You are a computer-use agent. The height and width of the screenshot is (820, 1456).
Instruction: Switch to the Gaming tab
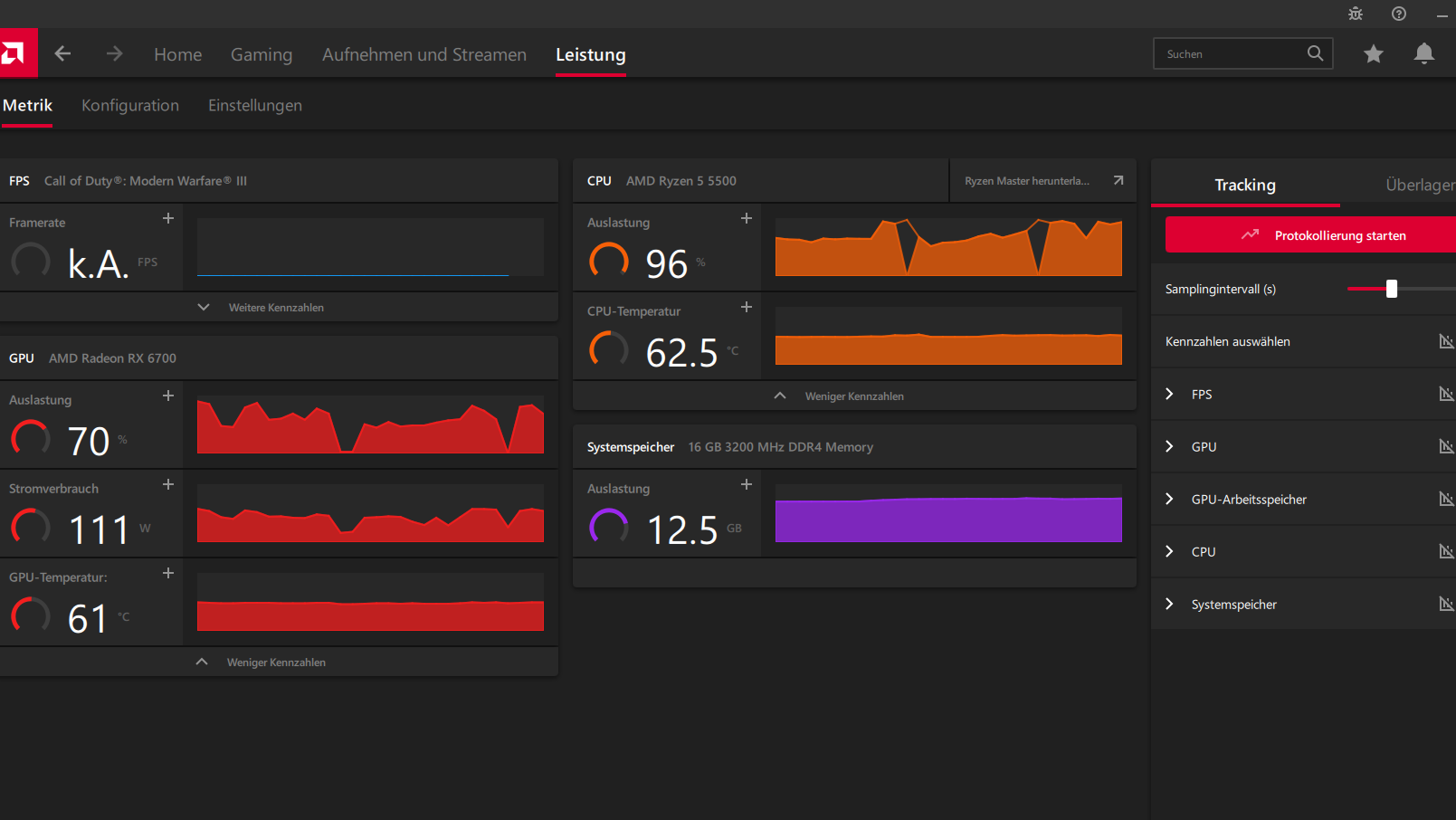(262, 54)
